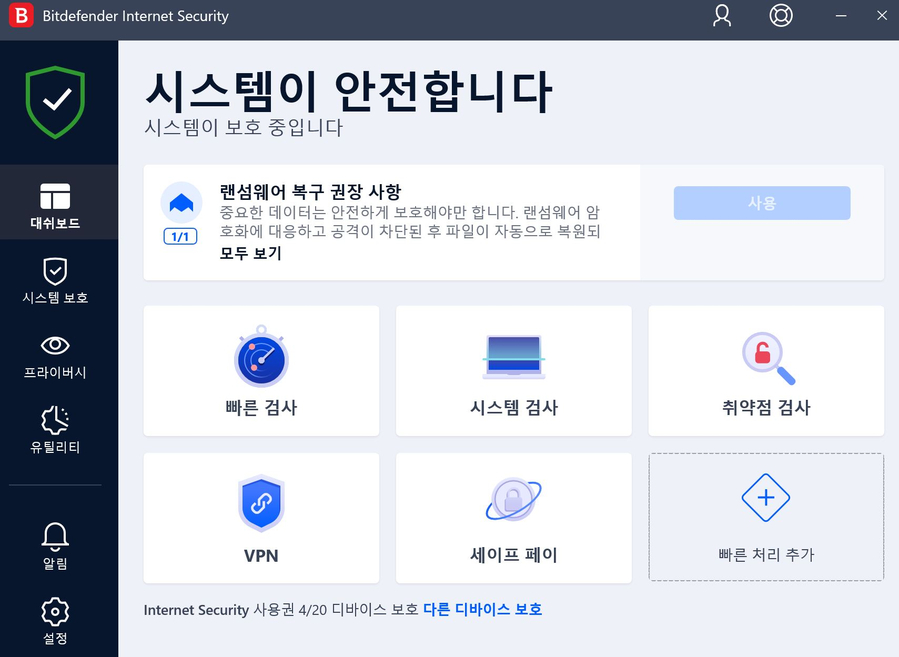Click the 빠른 처리 추가 label
Viewport: 899px width, 657px height.
[766, 554]
